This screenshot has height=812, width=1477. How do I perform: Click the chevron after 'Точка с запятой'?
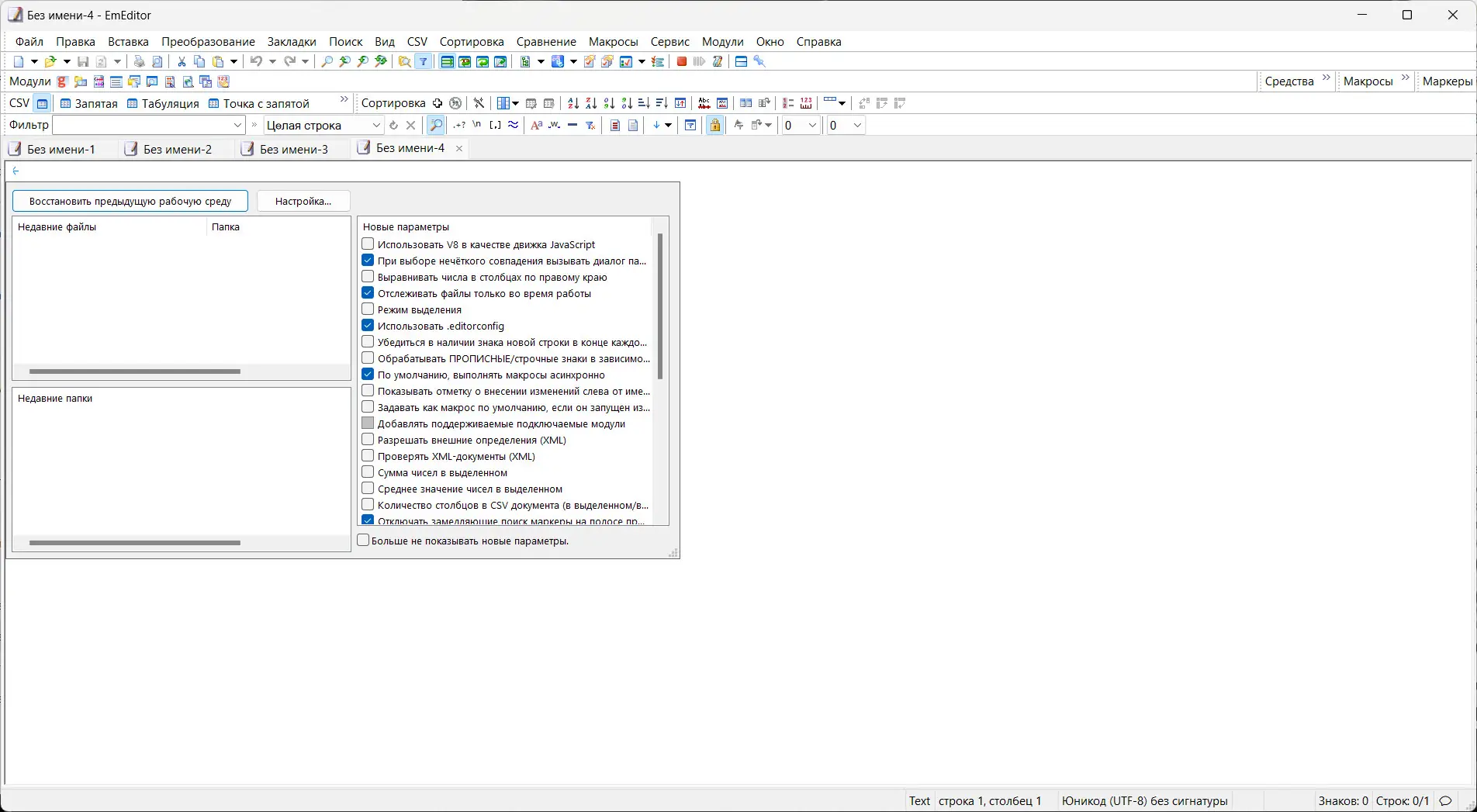coord(344,99)
